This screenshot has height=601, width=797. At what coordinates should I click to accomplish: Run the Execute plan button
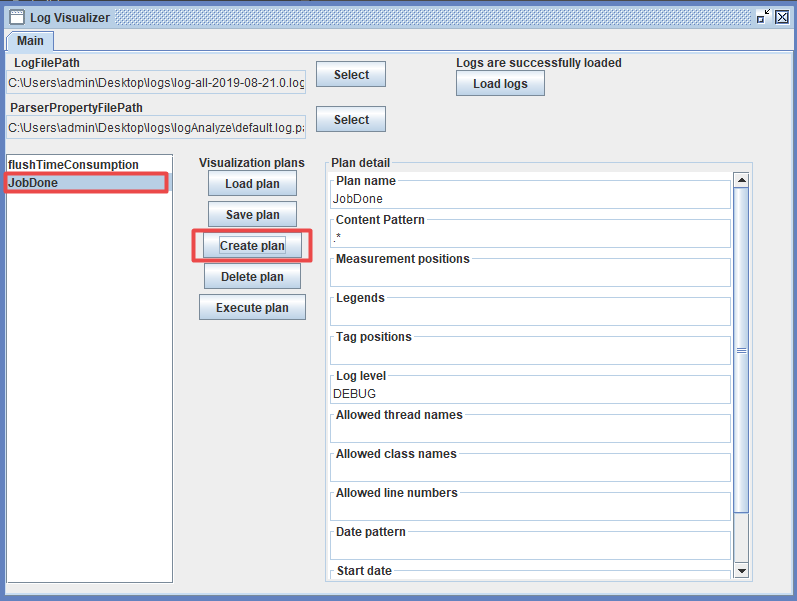point(252,308)
